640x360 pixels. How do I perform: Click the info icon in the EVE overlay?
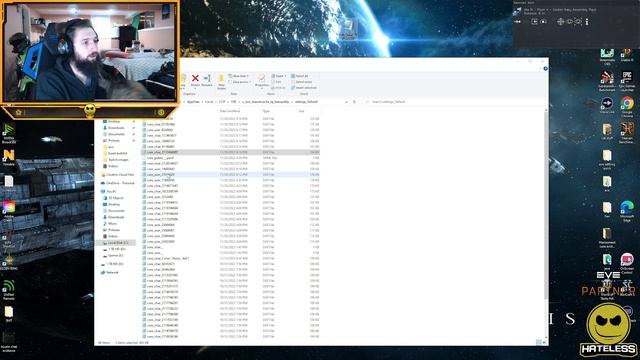point(587,22)
